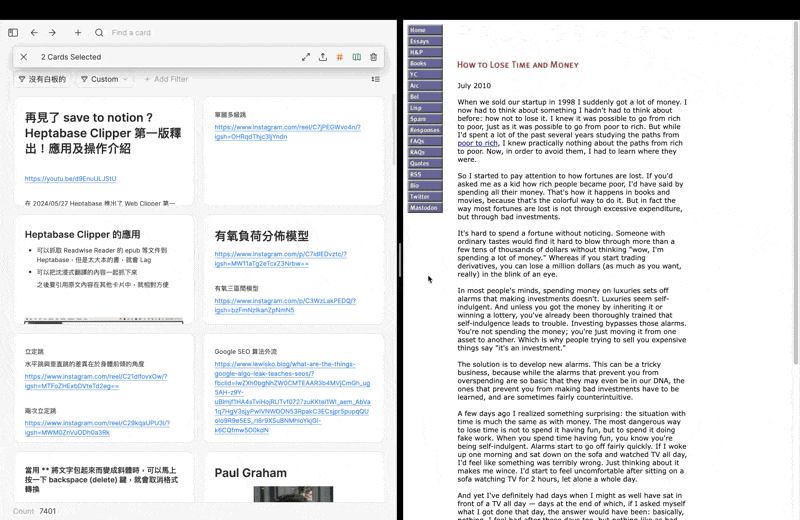Select the backspace italic tip card
This screenshot has height=520, width=800.
(x=104, y=478)
